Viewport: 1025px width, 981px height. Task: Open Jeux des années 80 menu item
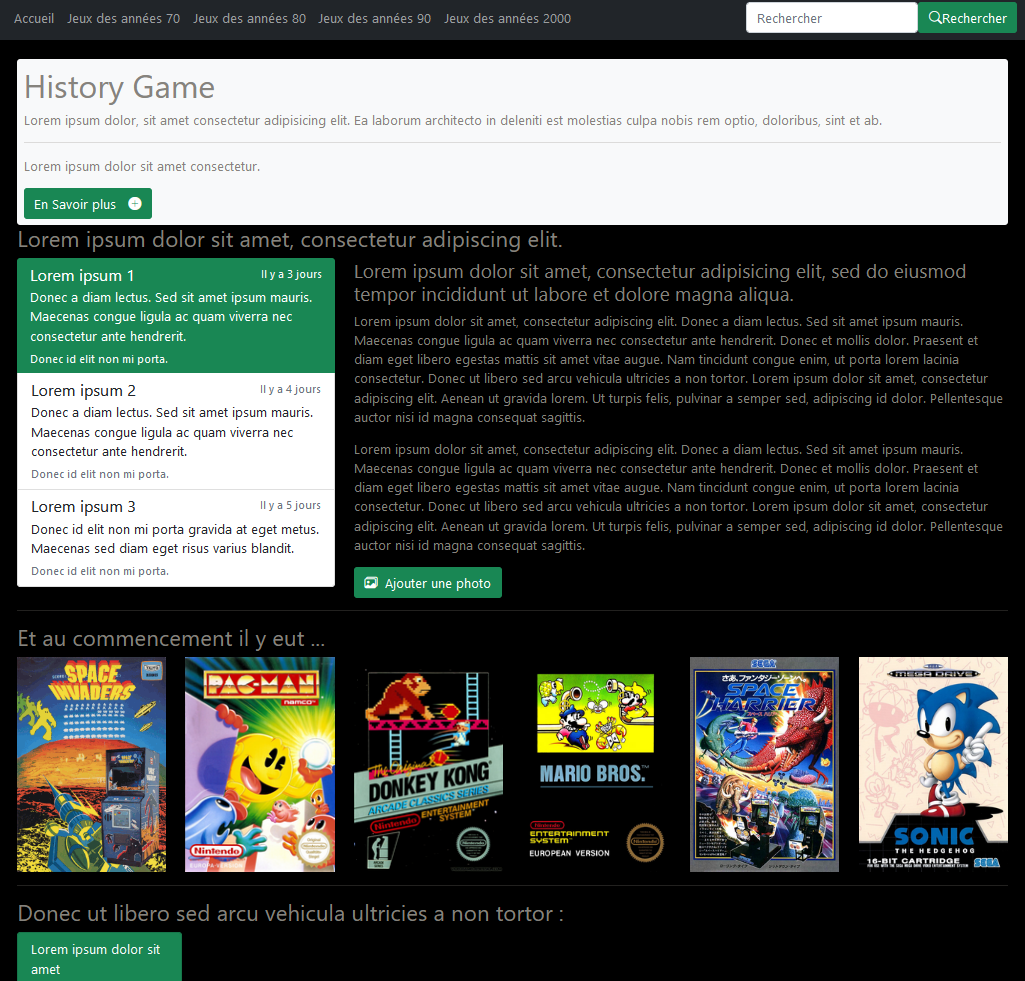click(249, 18)
